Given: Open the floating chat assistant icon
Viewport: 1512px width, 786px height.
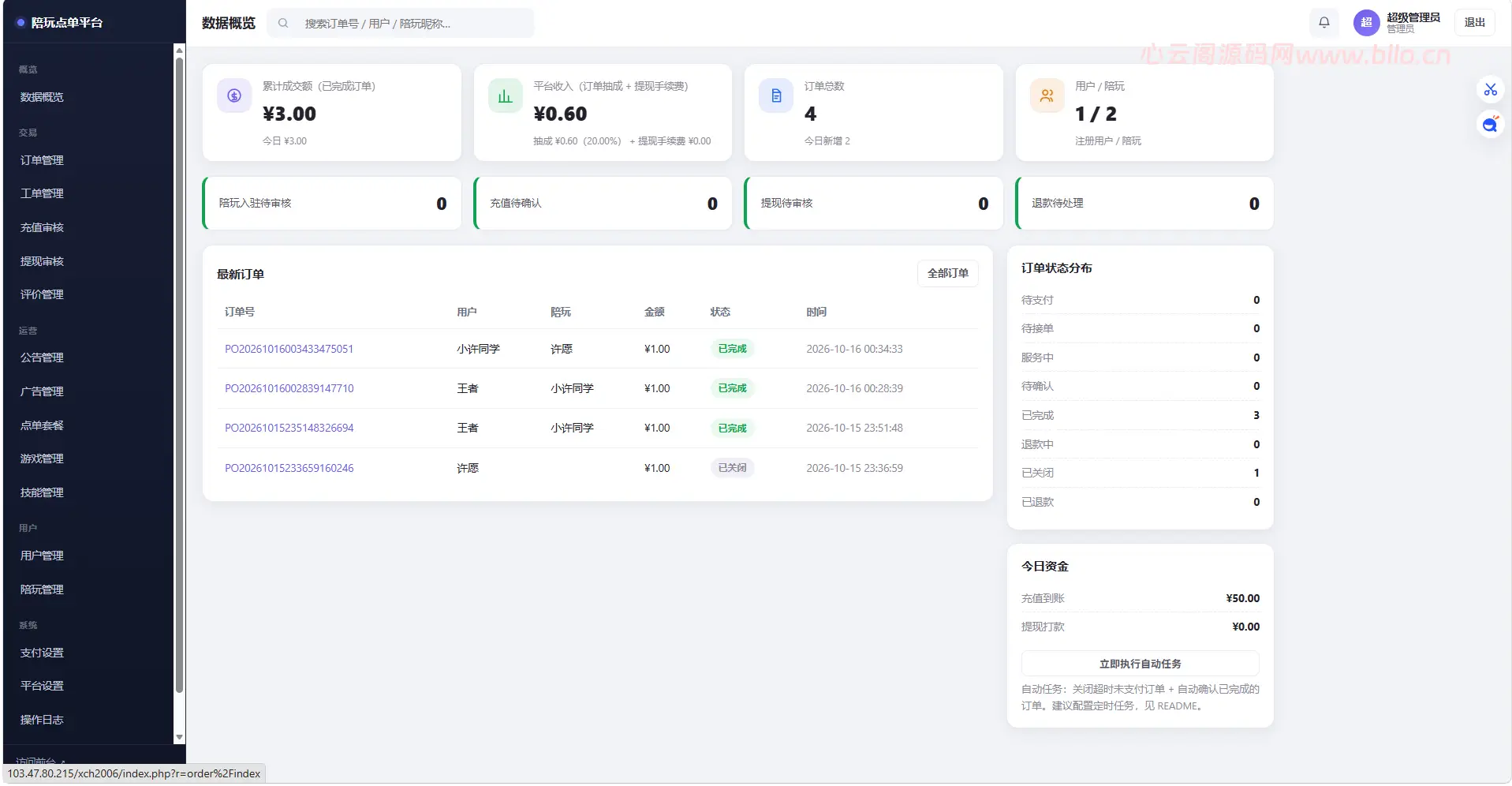Looking at the screenshot, I should (1490, 125).
